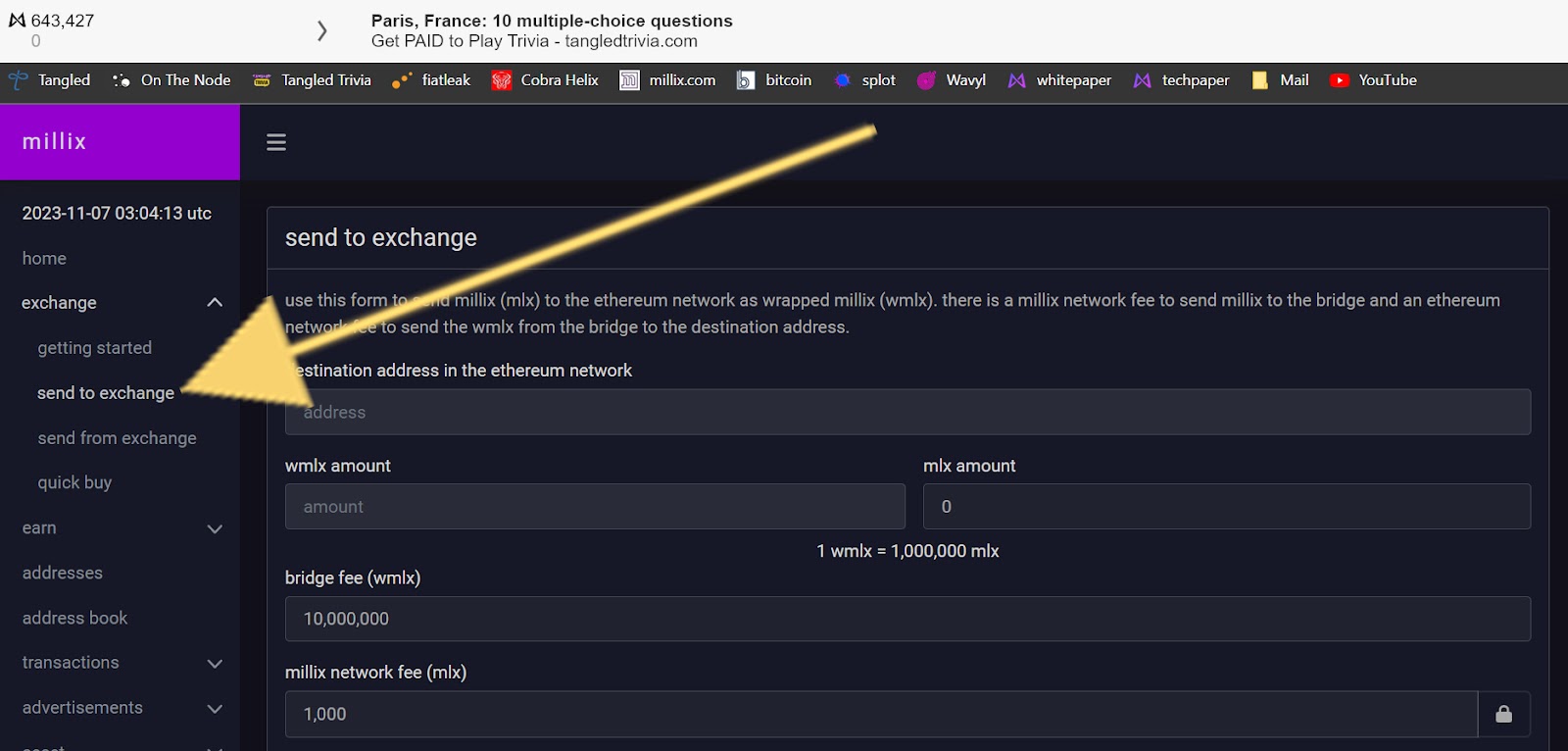Click the 2023-11-07 utc timestamp
The image size is (1568, 751).
pyautogui.click(x=117, y=213)
